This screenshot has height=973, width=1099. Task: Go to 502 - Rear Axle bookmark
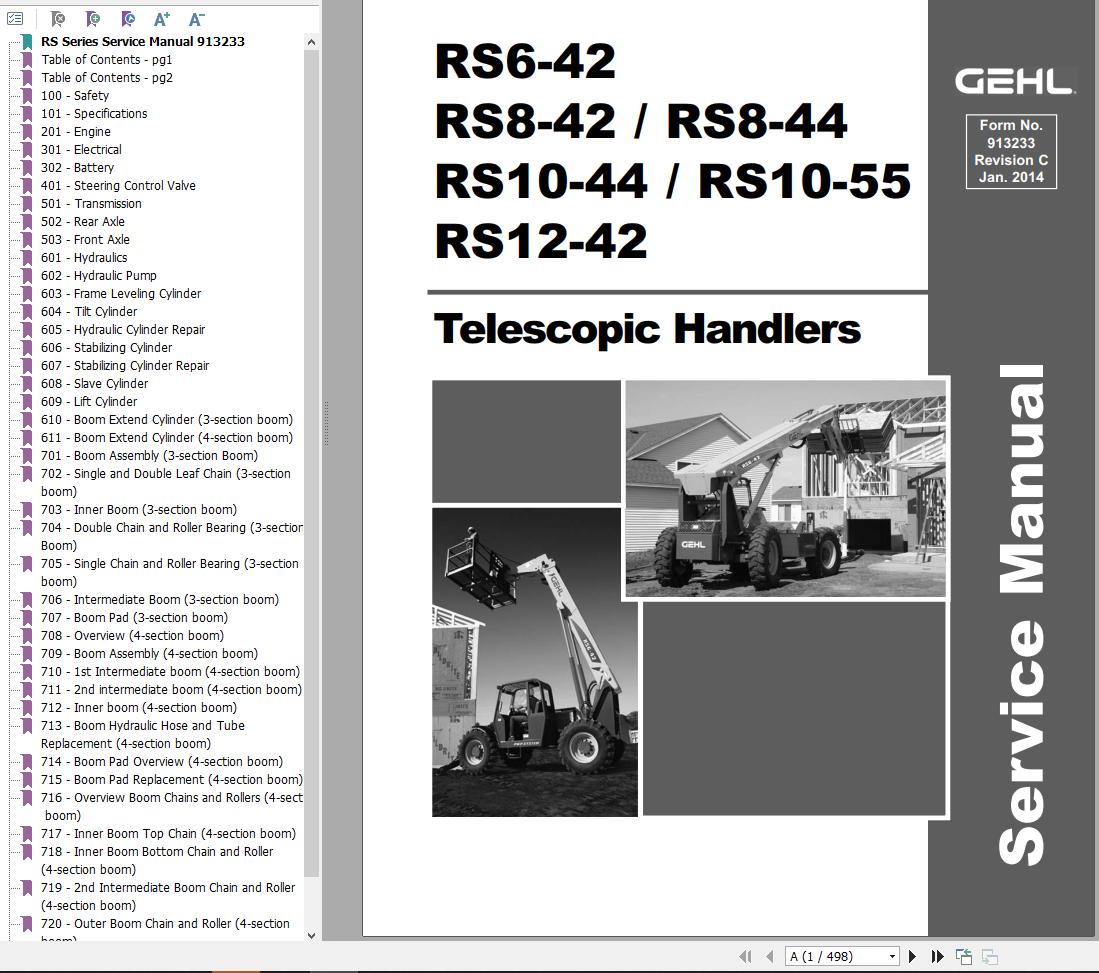tap(83, 222)
